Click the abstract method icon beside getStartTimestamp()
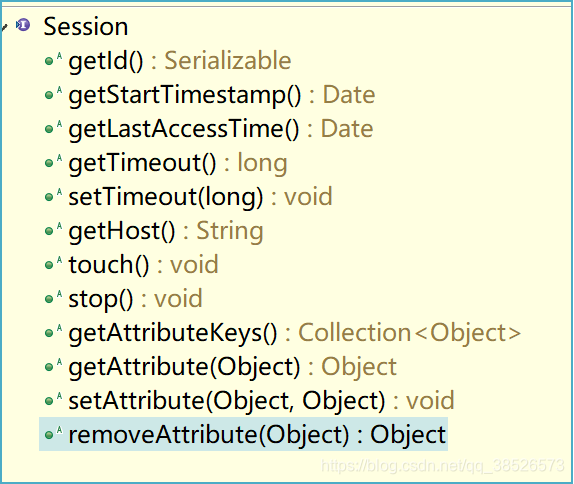574x484 pixels. (53, 94)
